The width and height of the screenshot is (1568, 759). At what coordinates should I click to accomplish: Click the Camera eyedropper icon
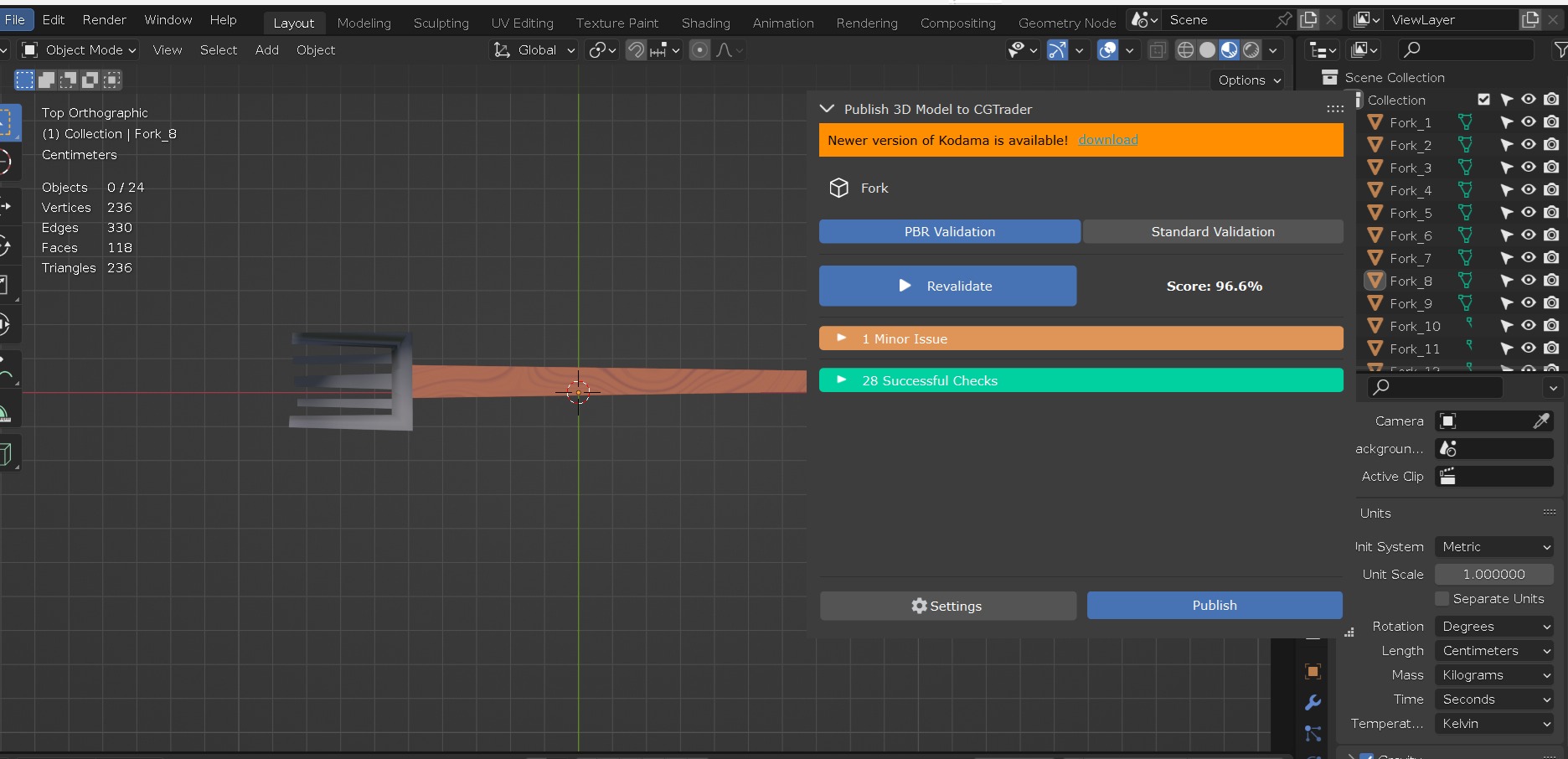1541,421
